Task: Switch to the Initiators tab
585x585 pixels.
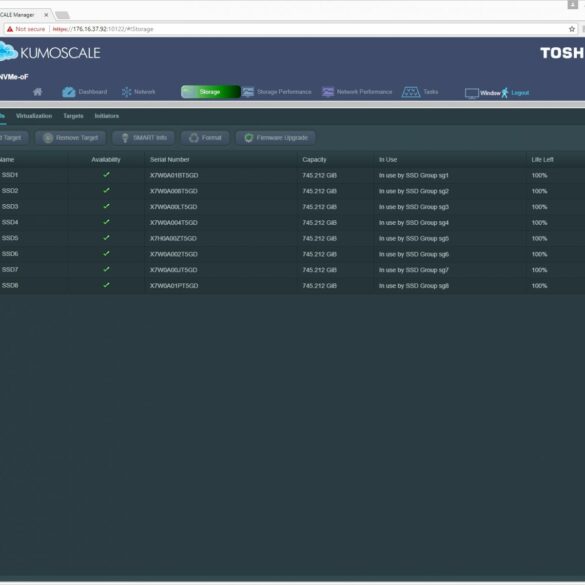Action: coord(107,116)
